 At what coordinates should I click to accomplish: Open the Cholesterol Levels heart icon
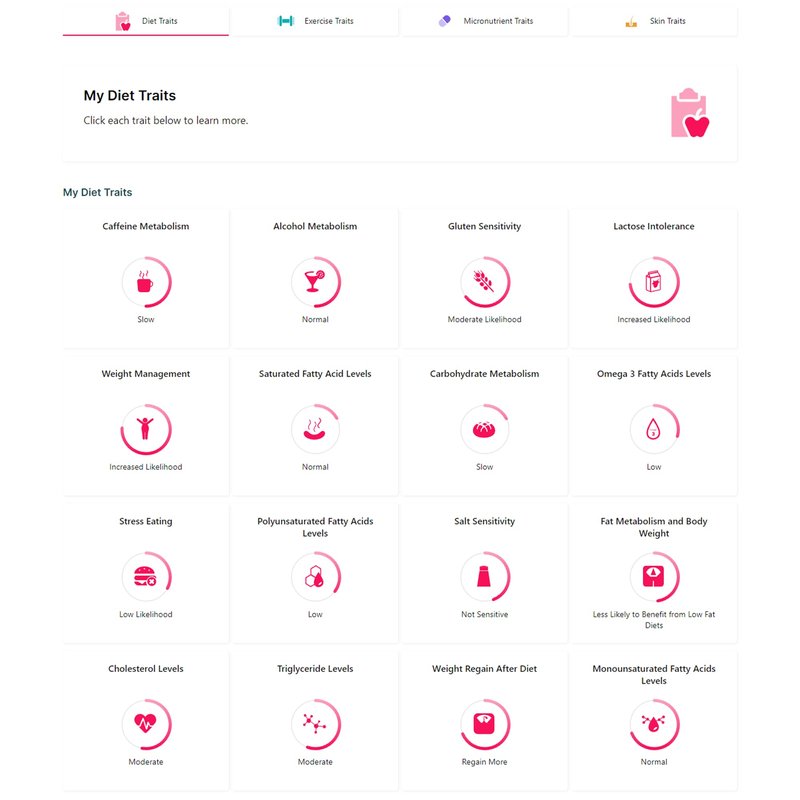[145, 724]
